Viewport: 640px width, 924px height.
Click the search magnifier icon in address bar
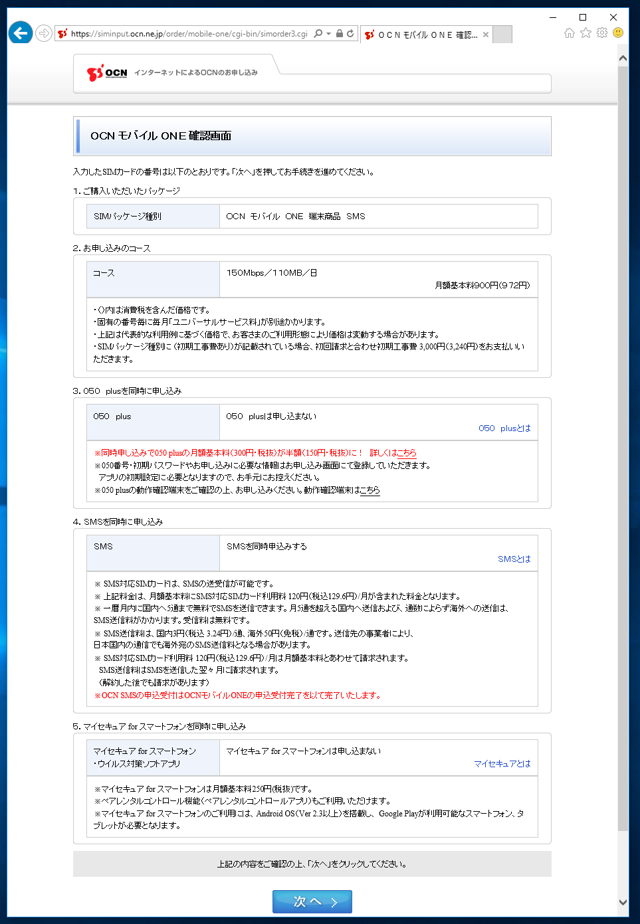(318, 34)
